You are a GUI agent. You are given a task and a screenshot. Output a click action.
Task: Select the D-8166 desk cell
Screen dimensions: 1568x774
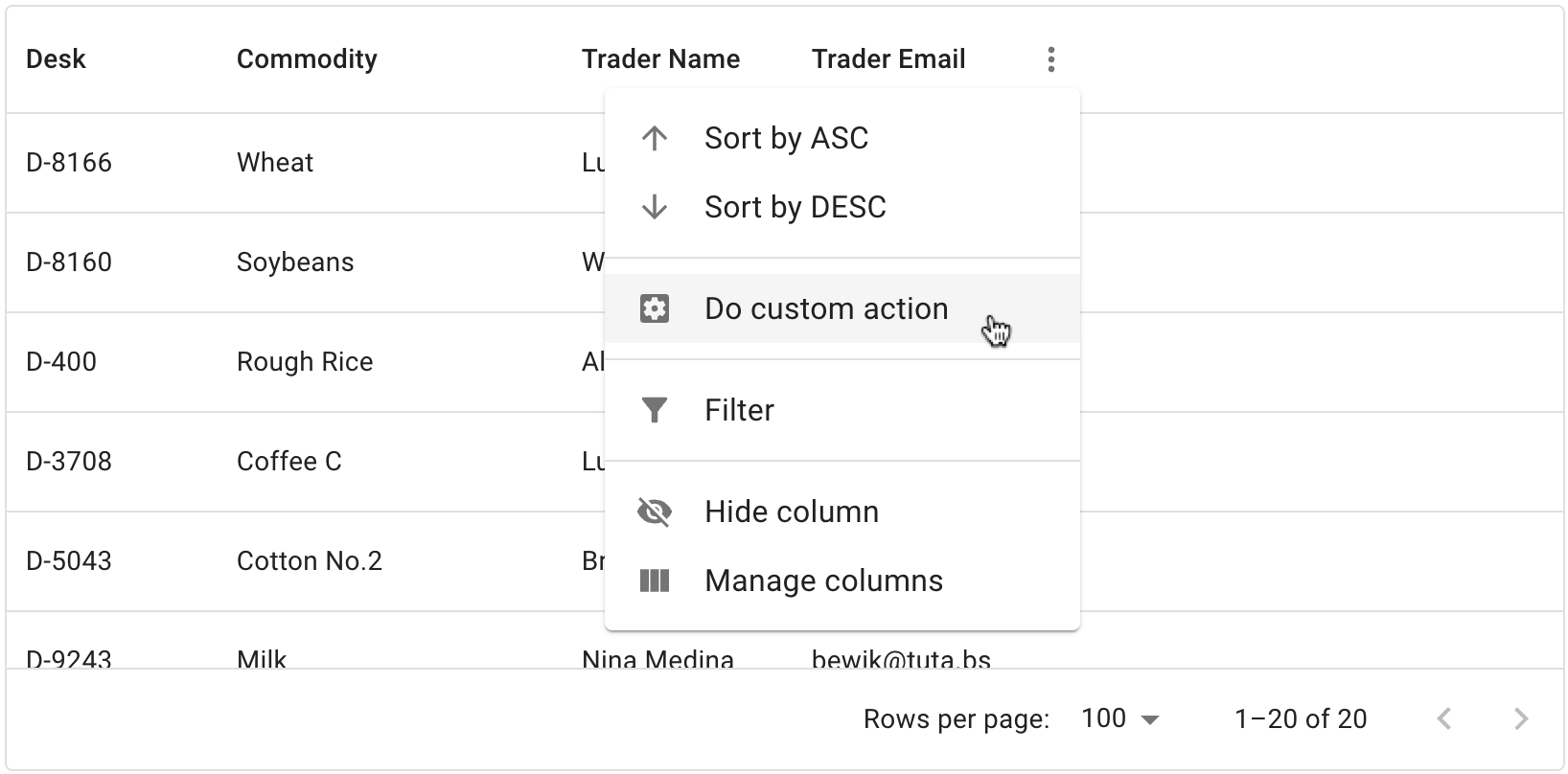coord(69,163)
